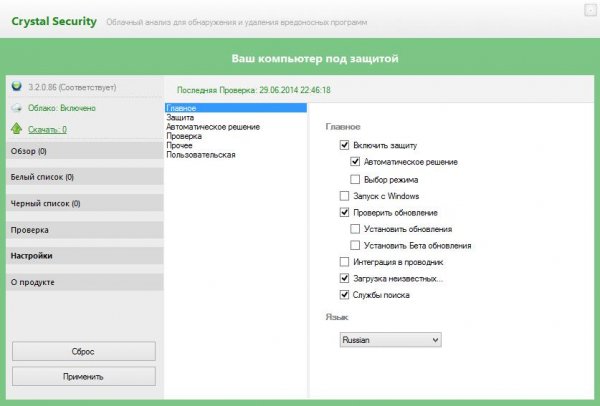Open Черный список (0) section
The width and height of the screenshot is (600, 406).
tap(85, 203)
